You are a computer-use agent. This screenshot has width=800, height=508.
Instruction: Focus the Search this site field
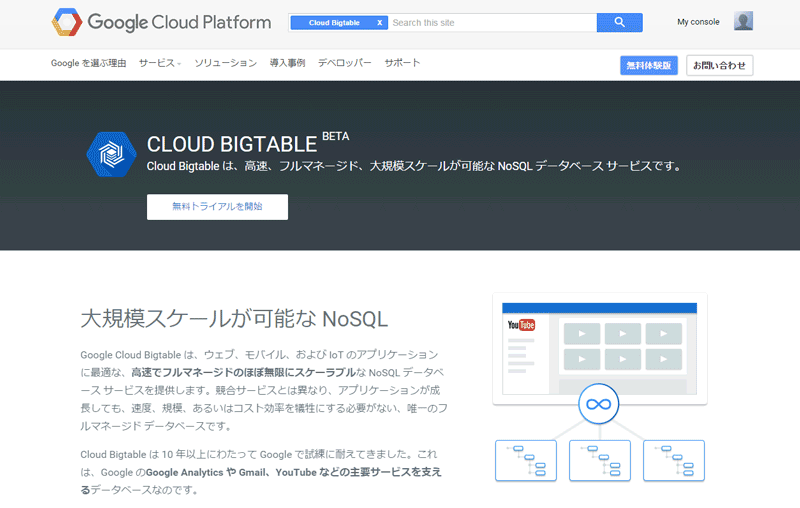click(x=492, y=22)
